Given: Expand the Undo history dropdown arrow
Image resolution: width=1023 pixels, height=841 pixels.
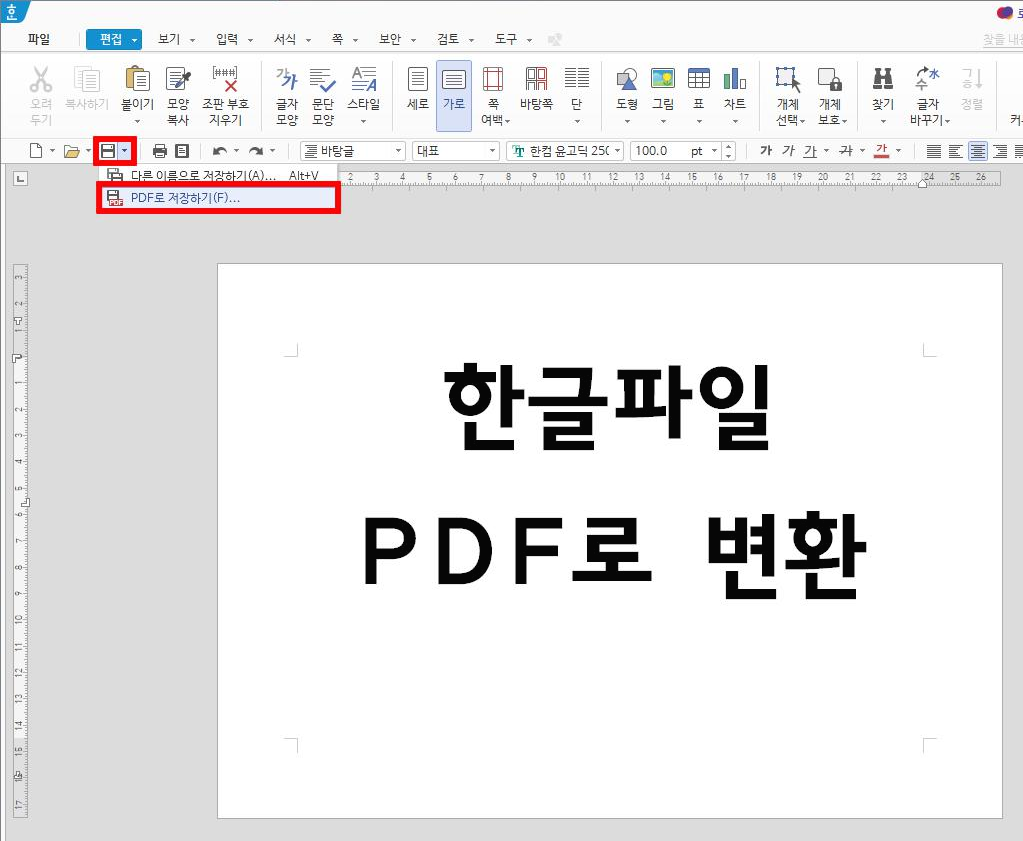Looking at the screenshot, I should point(236,151).
